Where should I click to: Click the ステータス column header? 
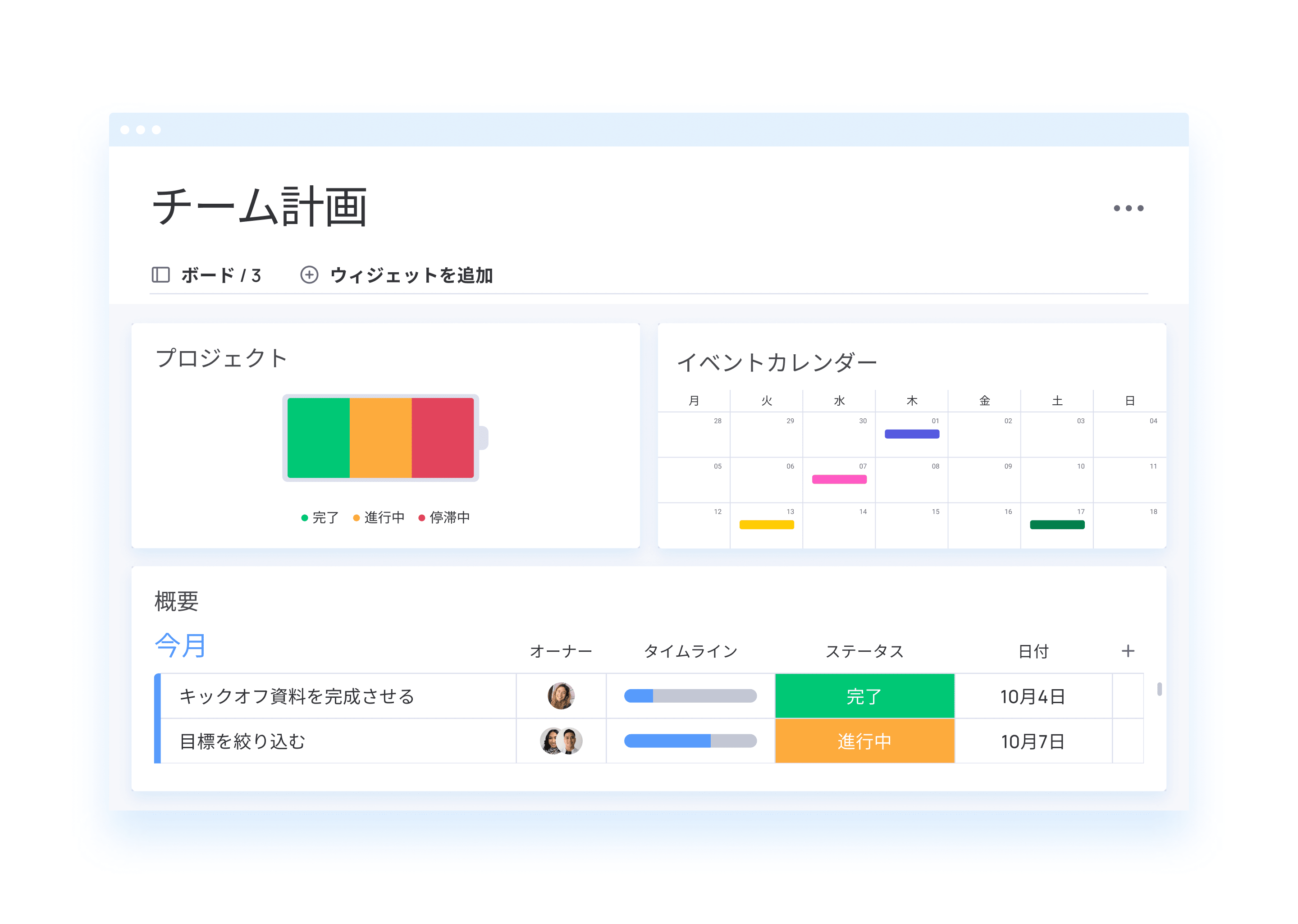[864, 651]
